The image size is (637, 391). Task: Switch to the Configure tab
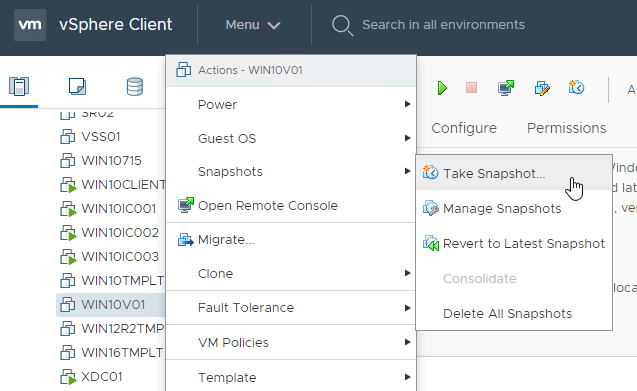pos(464,128)
